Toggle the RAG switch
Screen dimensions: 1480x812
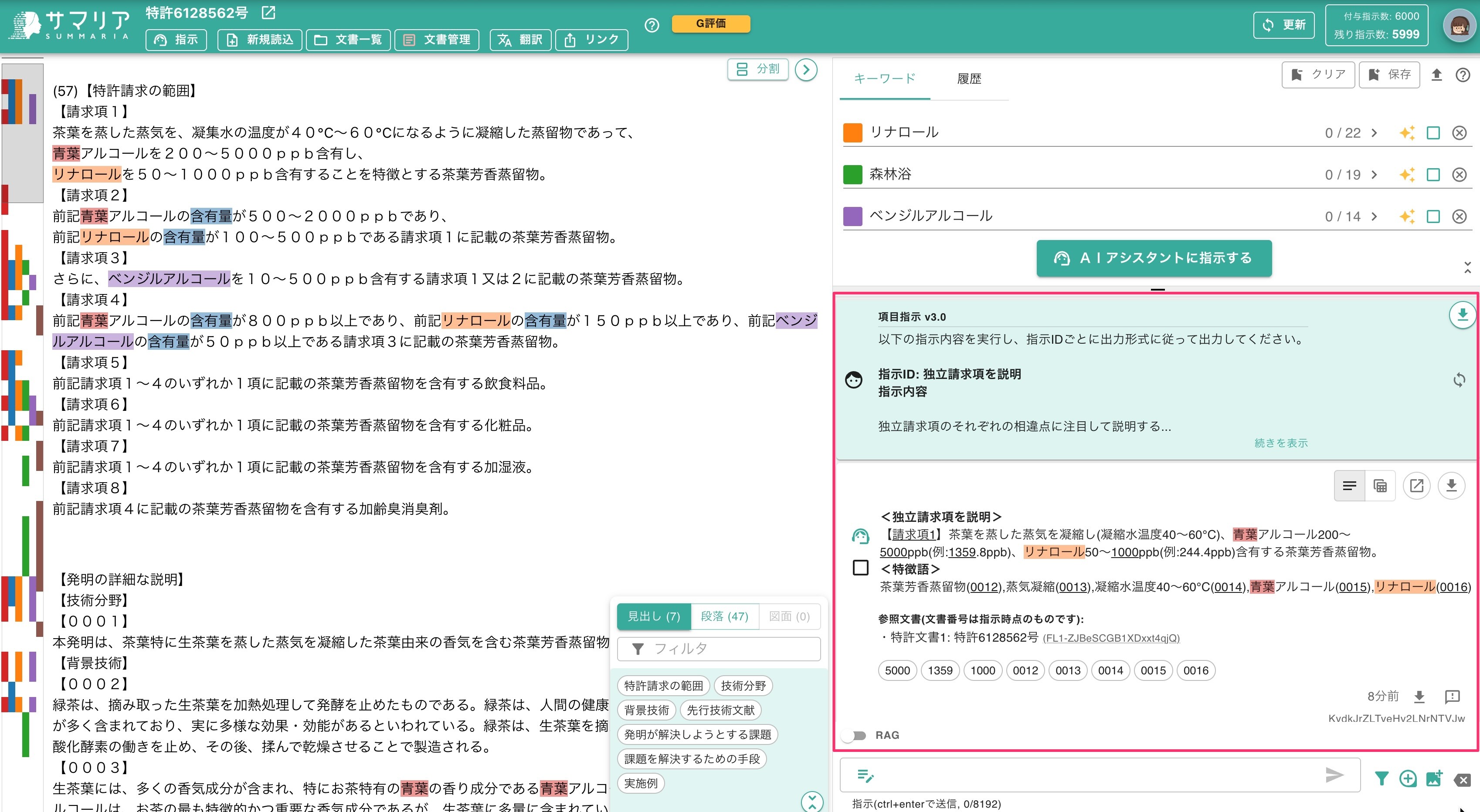pyautogui.click(x=854, y=736)
